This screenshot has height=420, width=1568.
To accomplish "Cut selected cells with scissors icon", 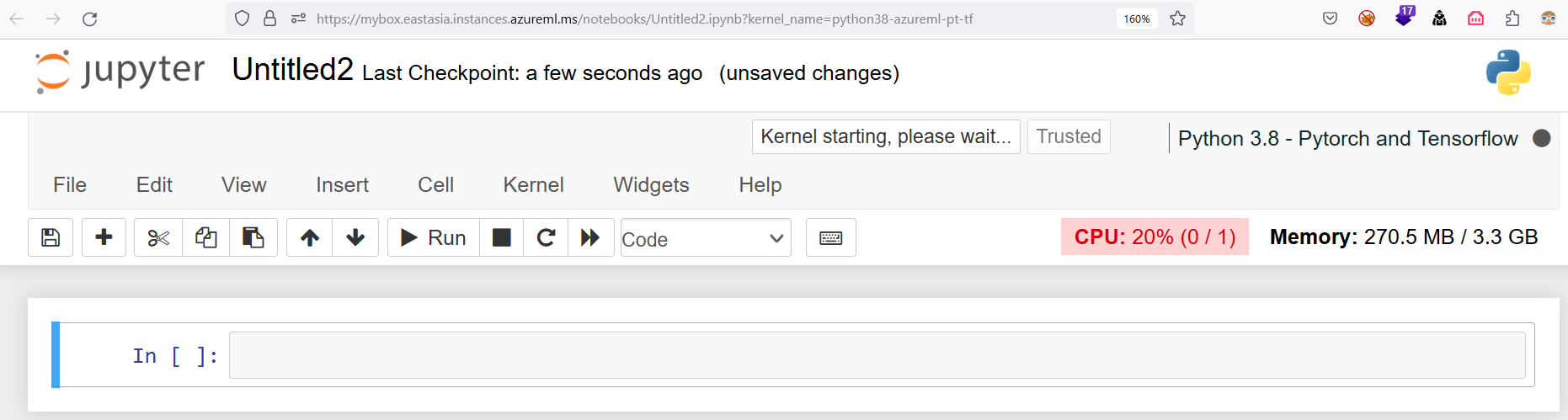I will pyautogui.click(x=158, y=237).
